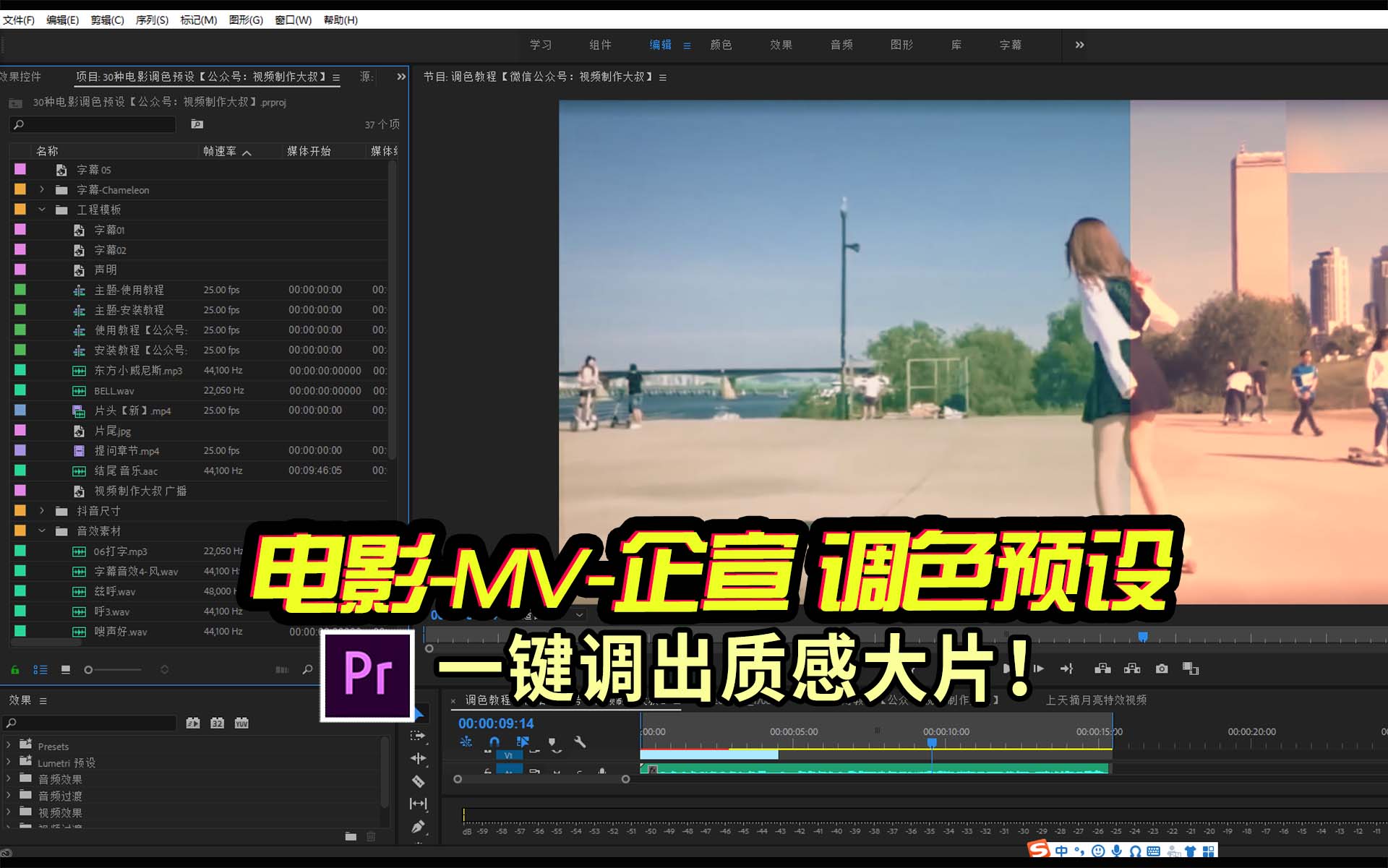Switch to the 颜色 workspace

721,45
